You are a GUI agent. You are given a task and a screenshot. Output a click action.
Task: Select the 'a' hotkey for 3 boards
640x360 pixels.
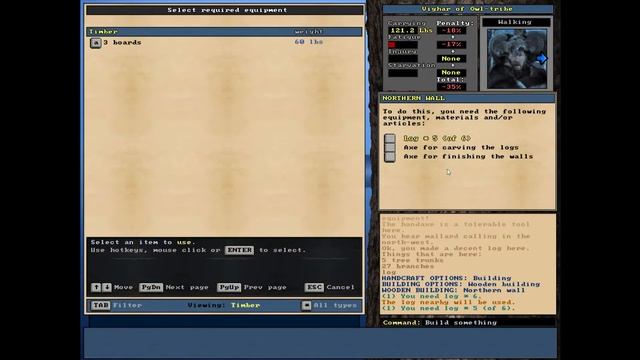click(96, 43)
